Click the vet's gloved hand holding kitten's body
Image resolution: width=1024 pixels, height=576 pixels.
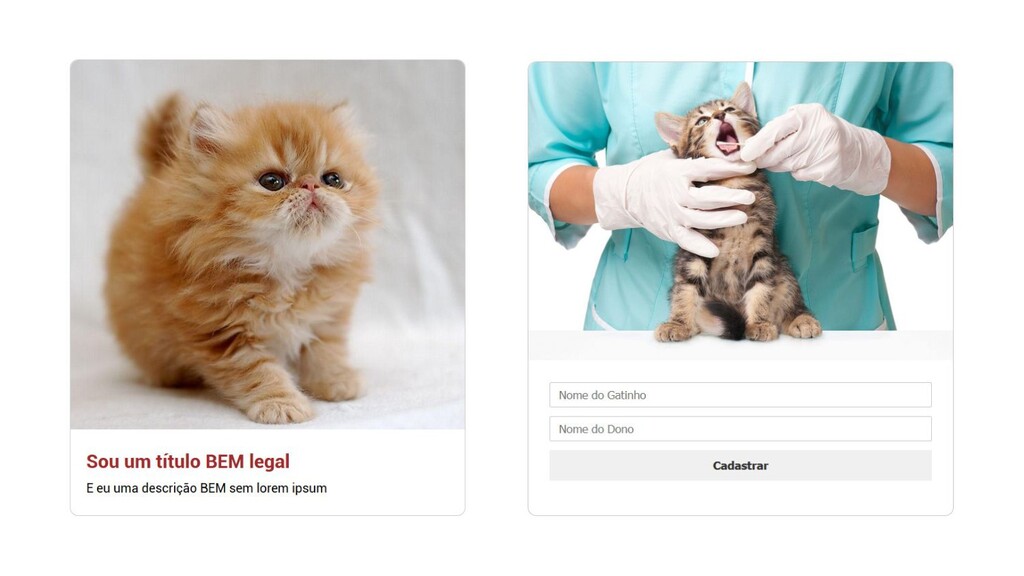(673, 199)
